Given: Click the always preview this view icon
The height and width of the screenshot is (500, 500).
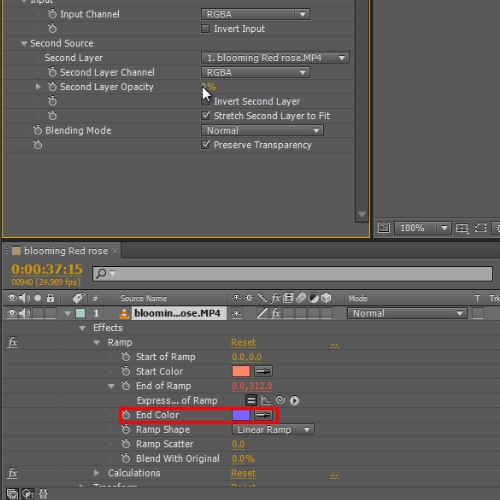Looking at the screenshot, I should point(383,228).
